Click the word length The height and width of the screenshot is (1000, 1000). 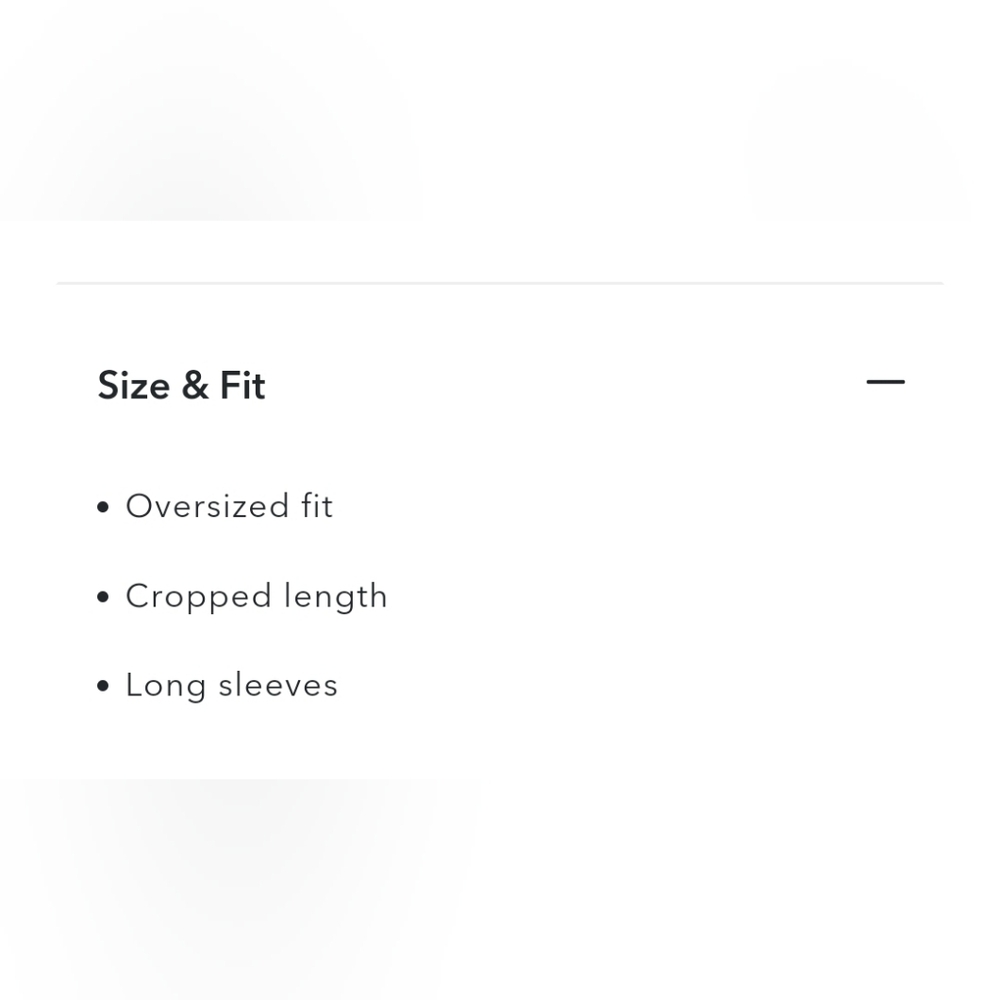coord(336,596)
